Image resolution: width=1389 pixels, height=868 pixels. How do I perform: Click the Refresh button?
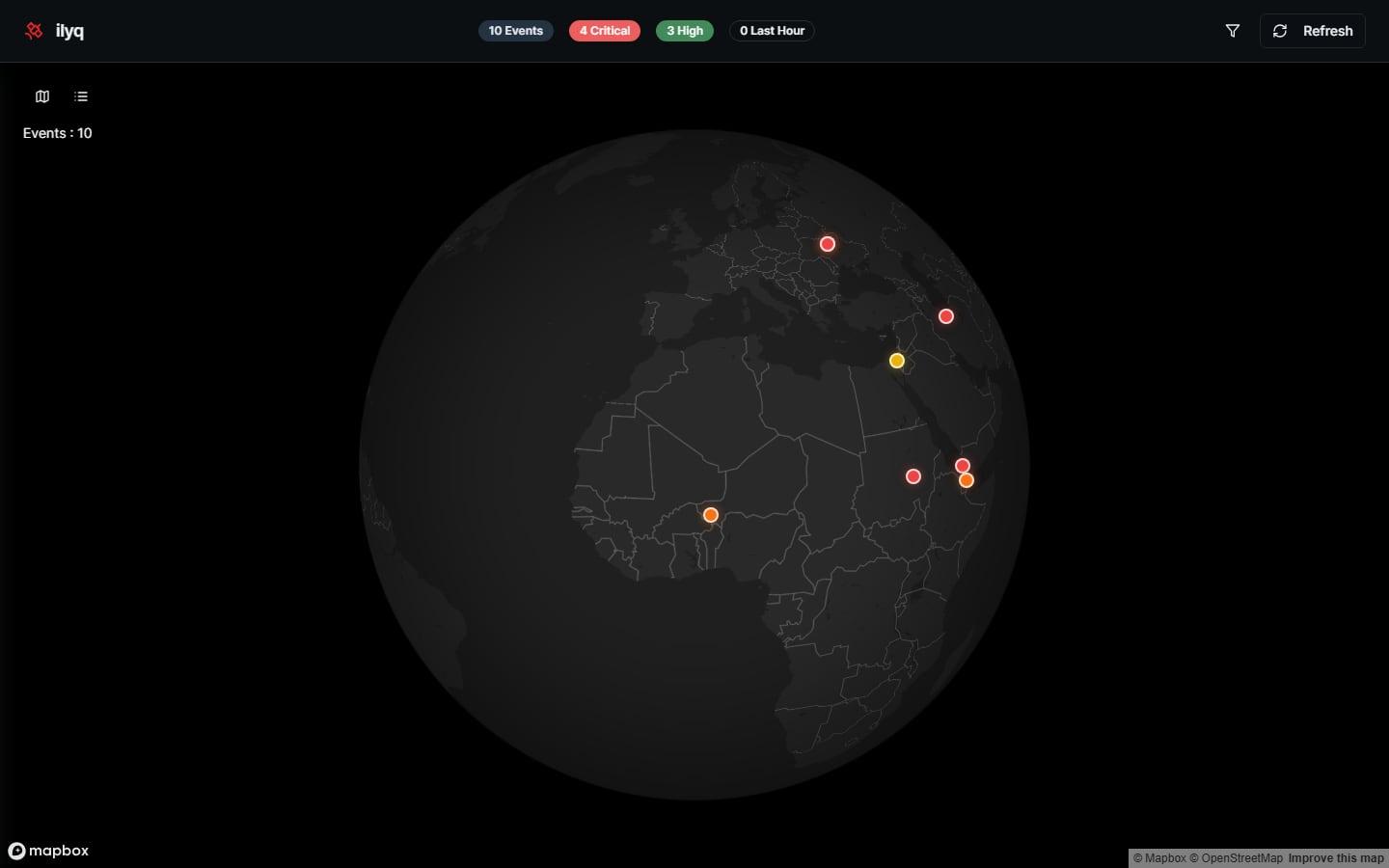coord(1312,31)
